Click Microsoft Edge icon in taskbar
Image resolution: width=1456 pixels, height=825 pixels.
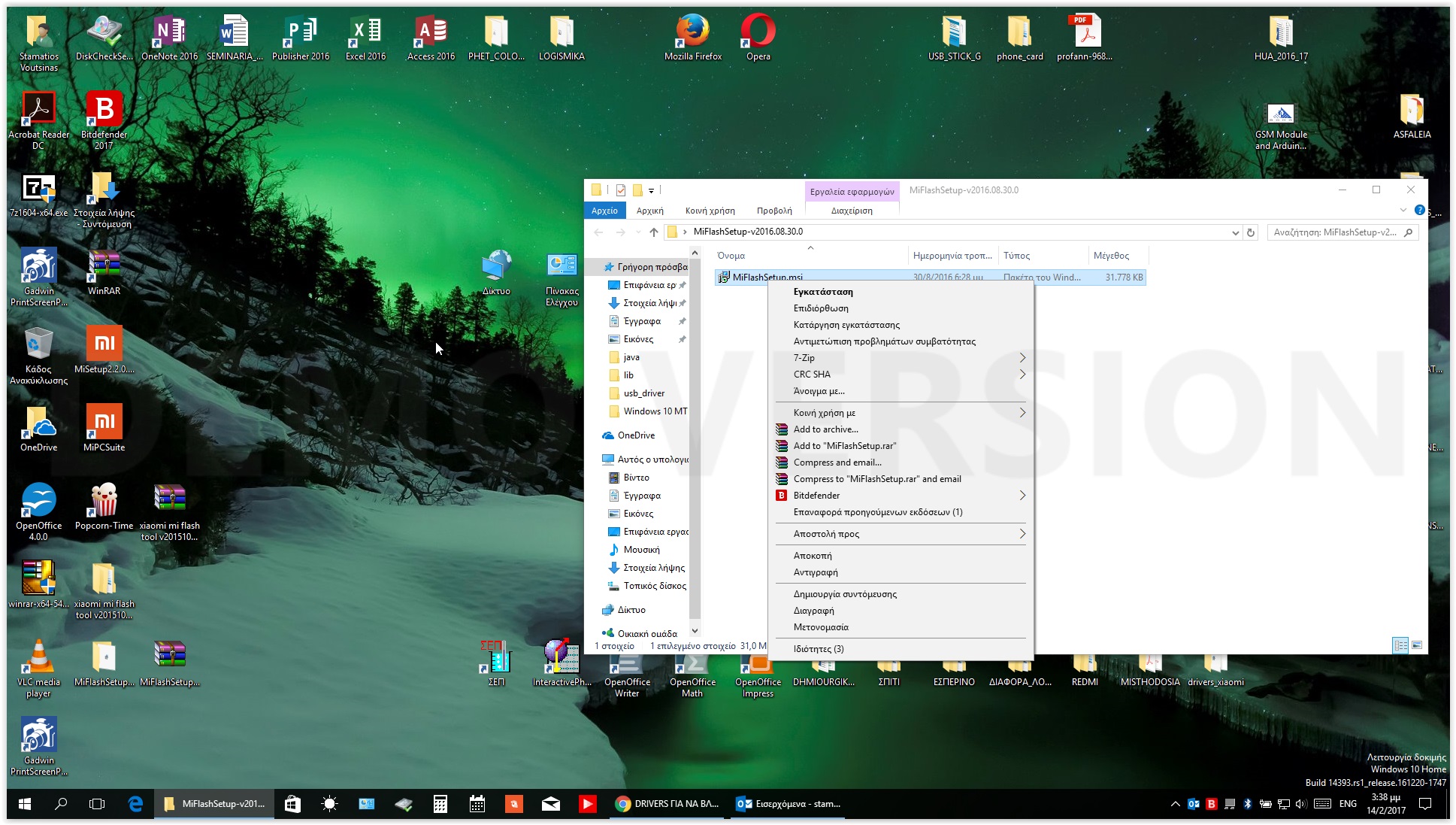(x=135, y=804)
